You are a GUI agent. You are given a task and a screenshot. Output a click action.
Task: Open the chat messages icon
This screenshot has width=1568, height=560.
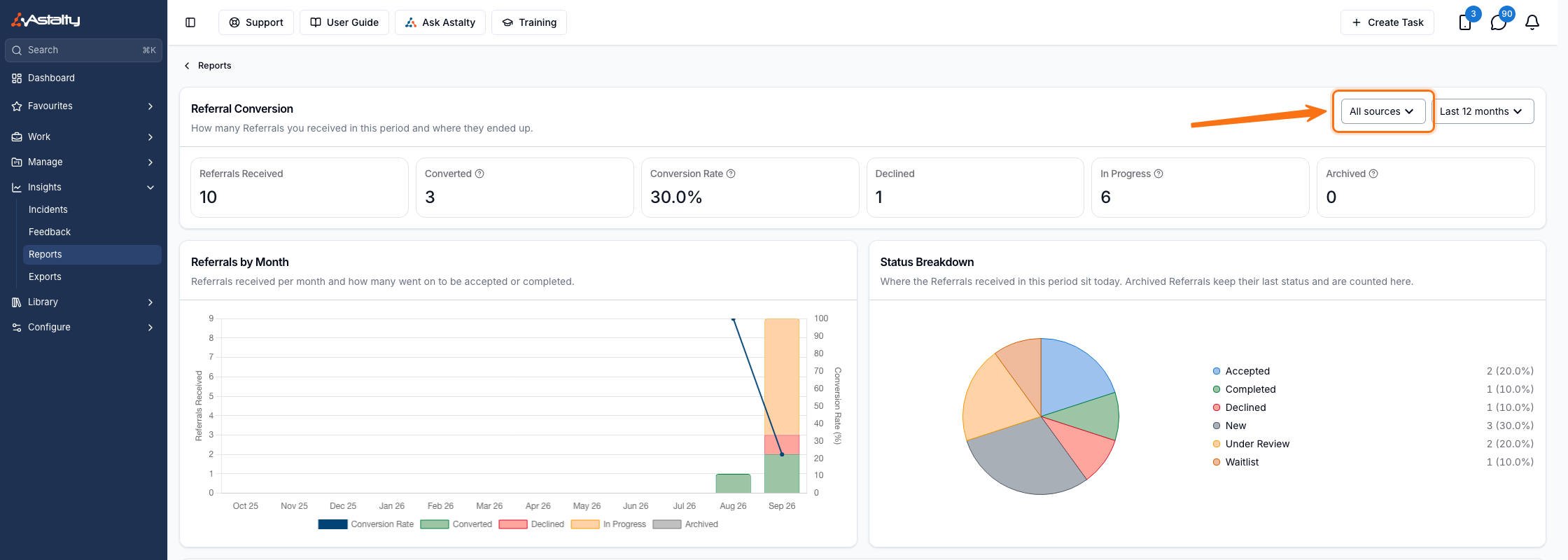1499,22
